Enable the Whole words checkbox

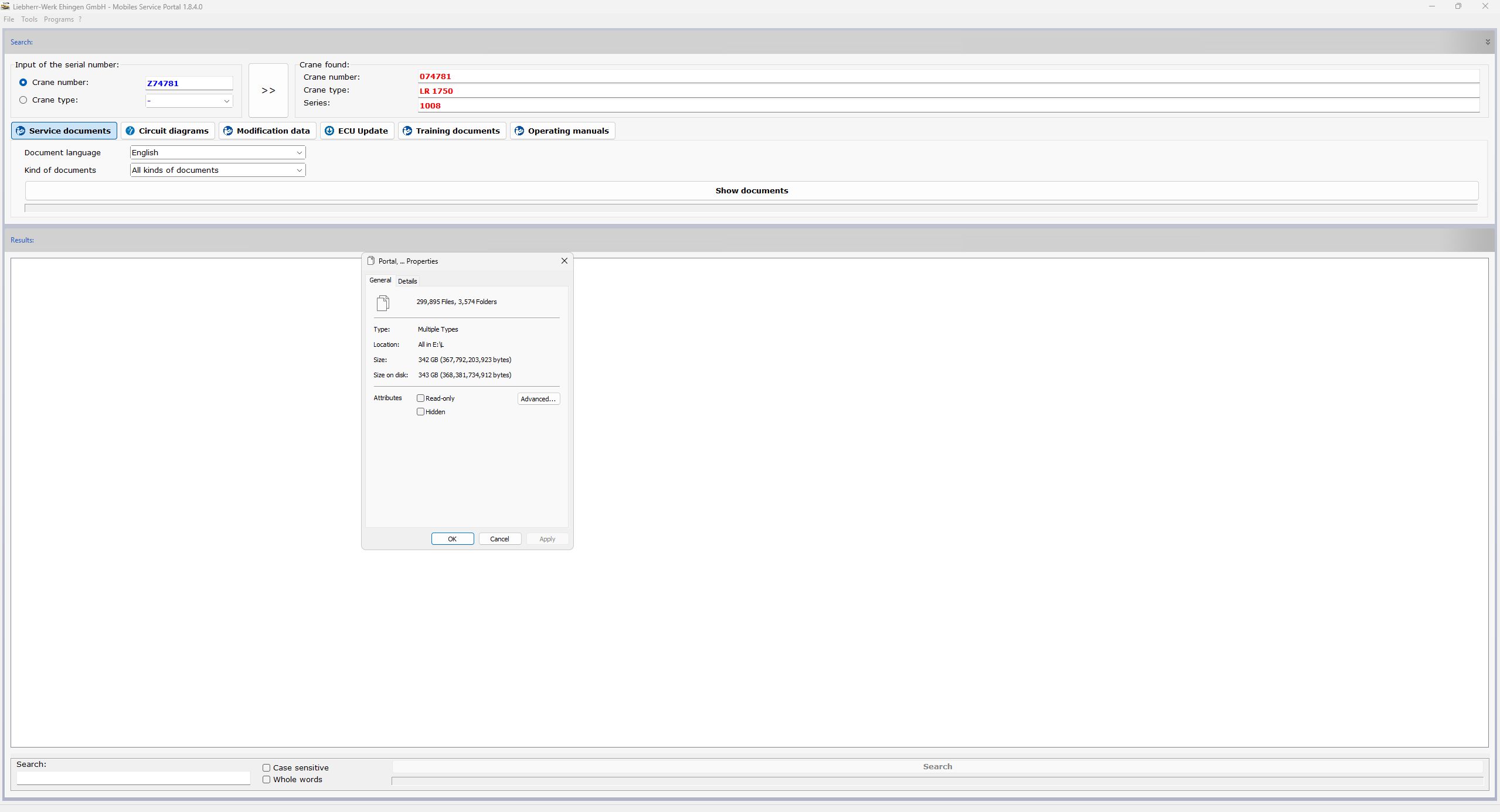click(267, 779)
